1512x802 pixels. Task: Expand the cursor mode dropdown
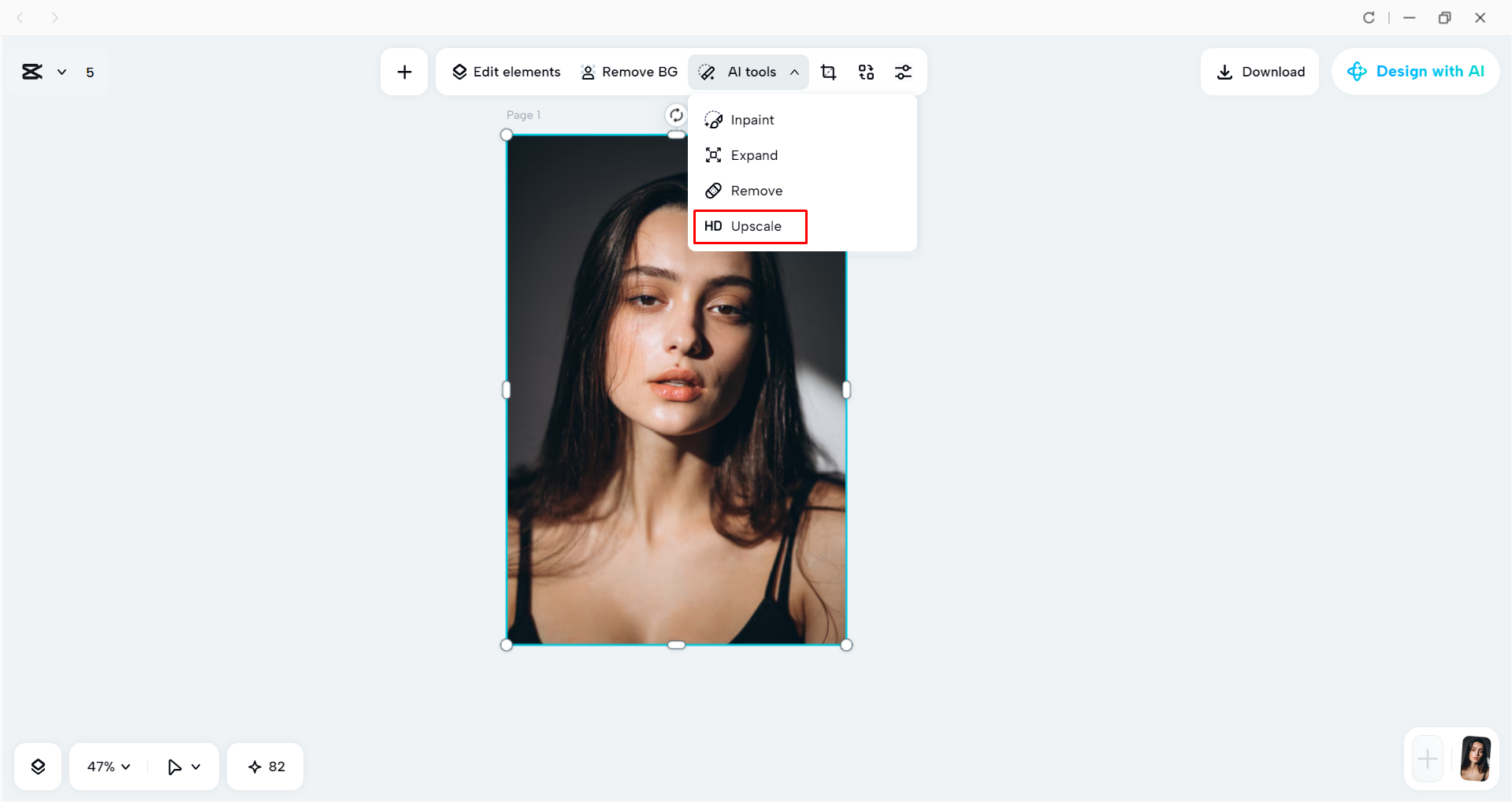click(183, 766)
